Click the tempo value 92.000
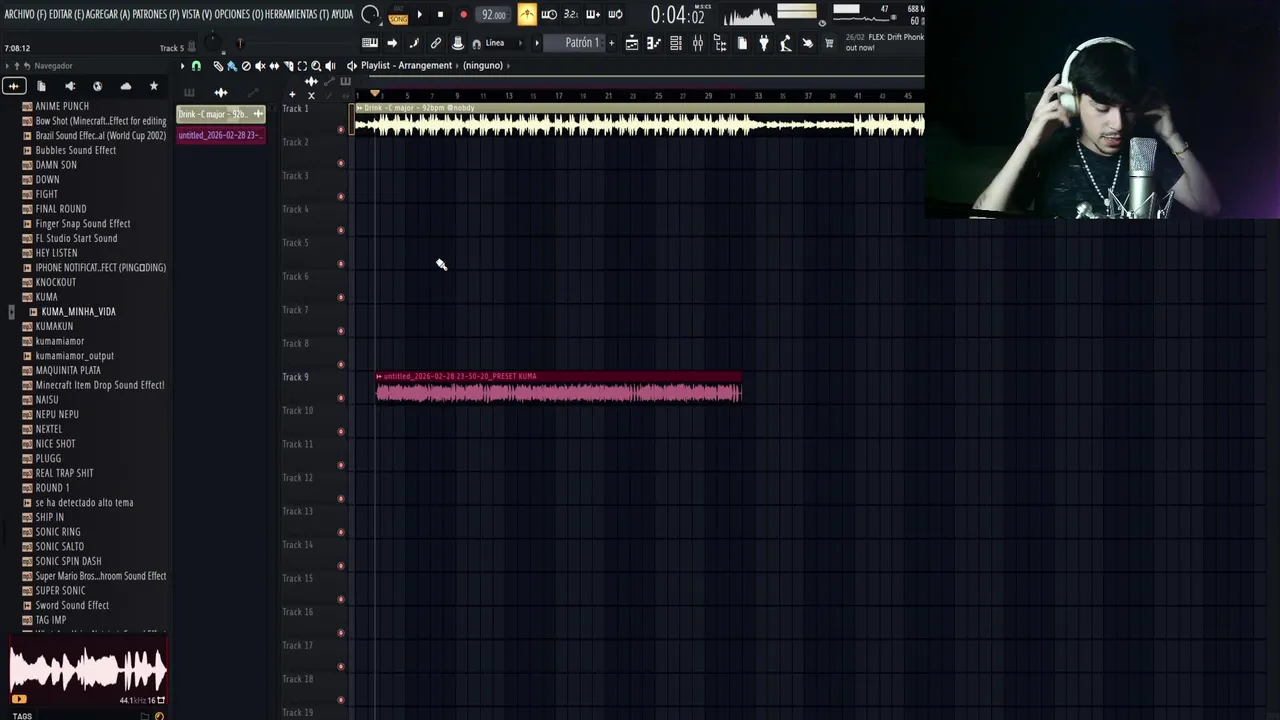The height and width of the screenshot is (720, 1280). pos(493,15)
